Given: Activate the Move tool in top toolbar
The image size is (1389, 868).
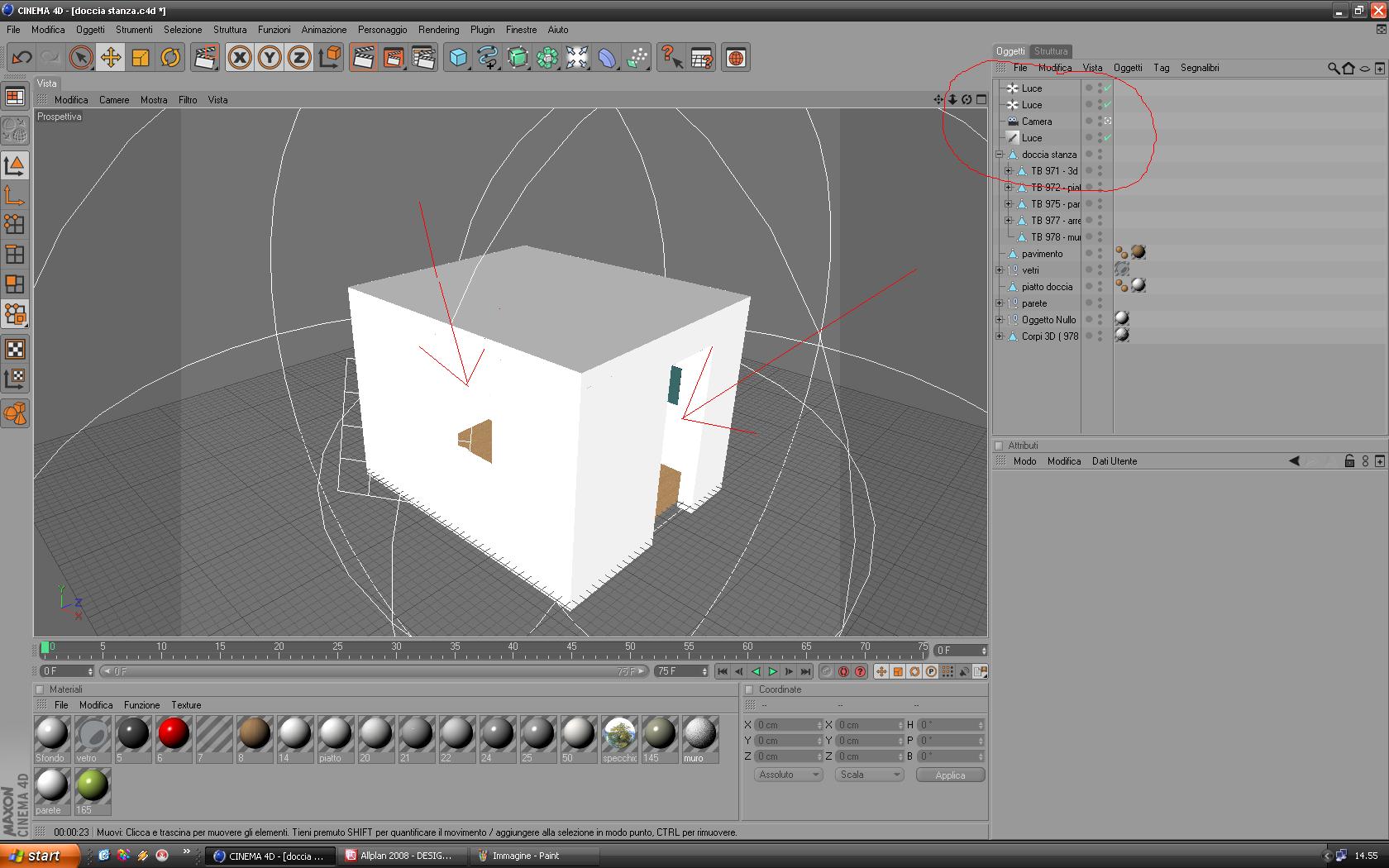Looking at the screenshot, I should click(x=110, y=58).
